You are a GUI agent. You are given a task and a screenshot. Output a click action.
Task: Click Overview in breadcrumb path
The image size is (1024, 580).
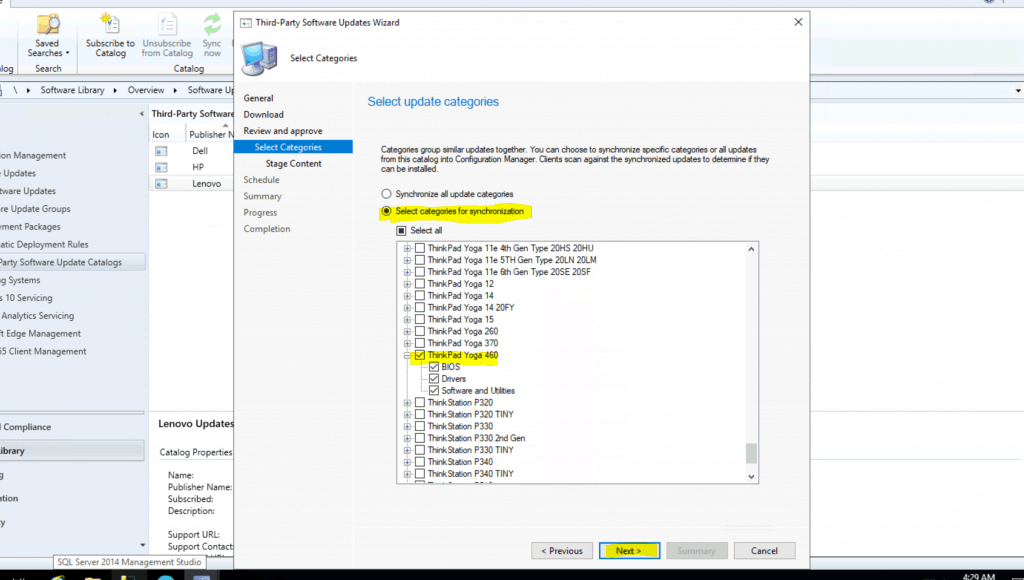pyautogui.click(x=146, y=90)
